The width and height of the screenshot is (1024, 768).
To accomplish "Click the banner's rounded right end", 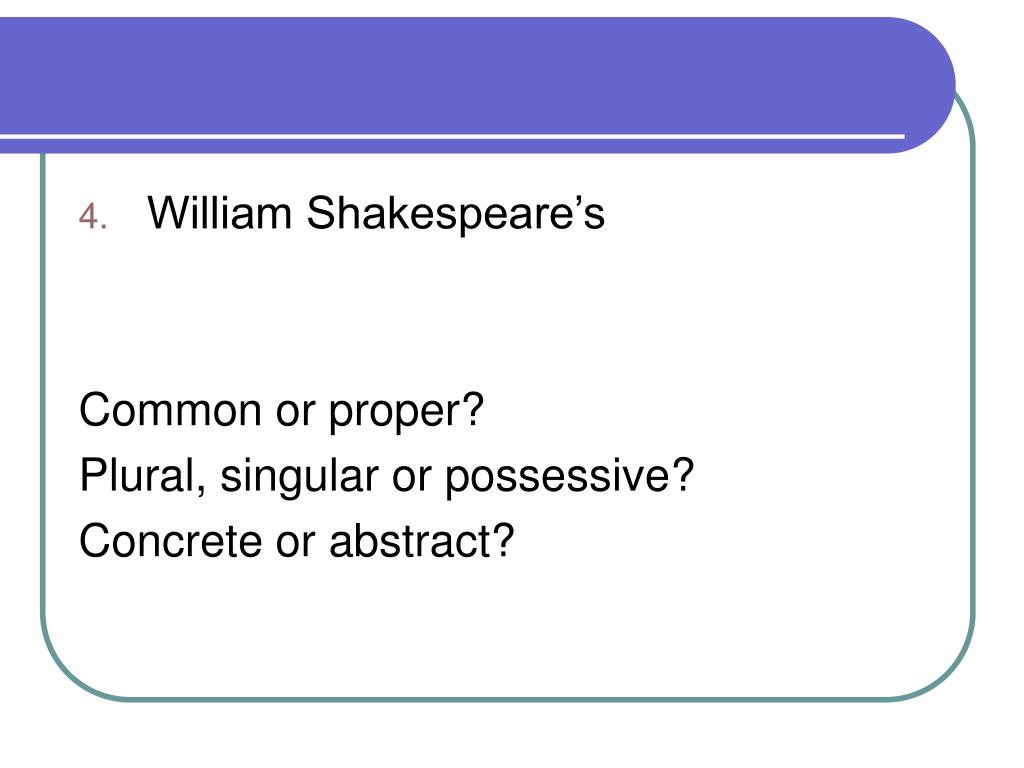I will tap(923, 85).
